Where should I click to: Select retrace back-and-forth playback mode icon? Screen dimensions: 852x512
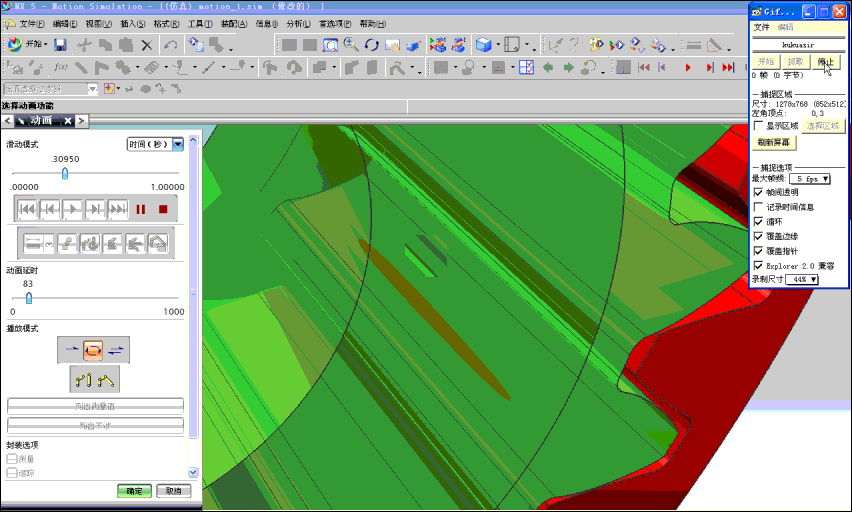[x=116, y=350]
